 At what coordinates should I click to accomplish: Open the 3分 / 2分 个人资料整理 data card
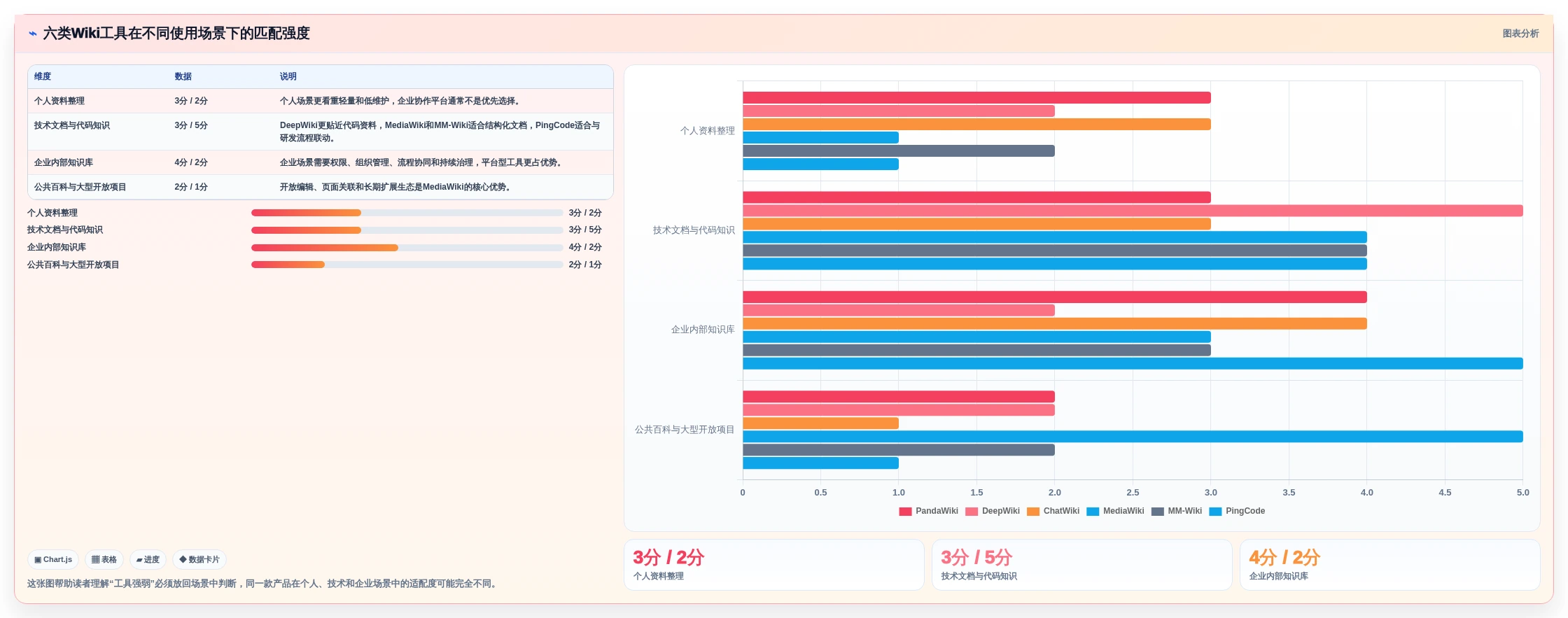pyautogui.click(x=774, y=565)
